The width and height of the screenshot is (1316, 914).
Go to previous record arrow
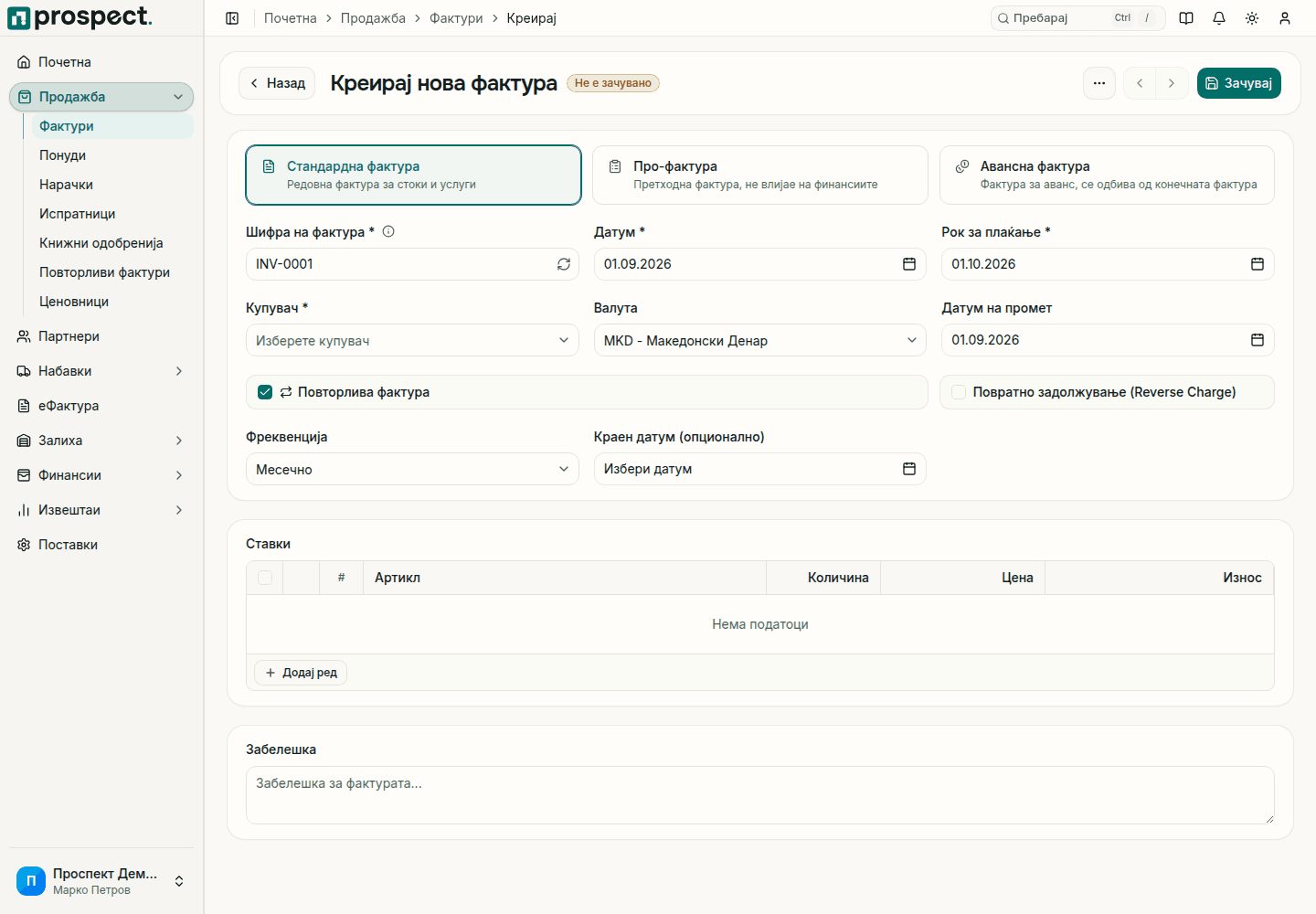click(1140, 83)
